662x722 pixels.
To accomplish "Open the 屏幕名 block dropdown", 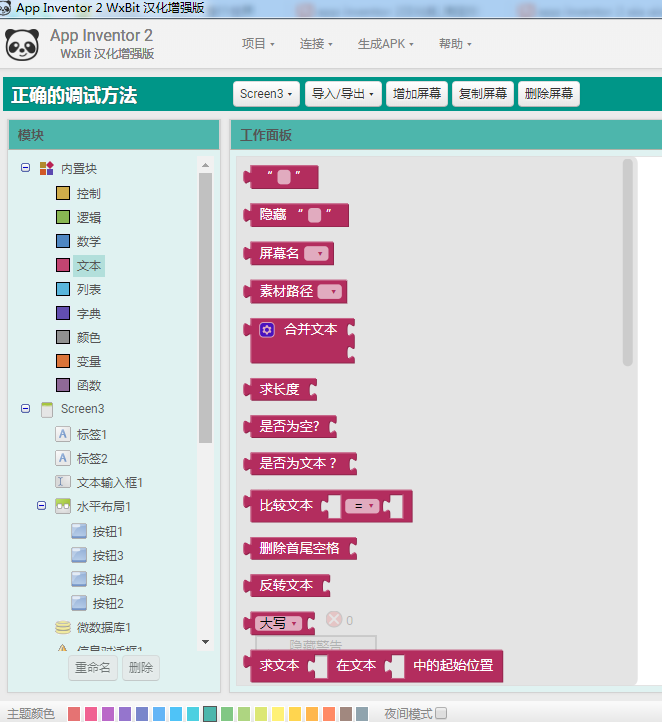I will click(316, 253).
